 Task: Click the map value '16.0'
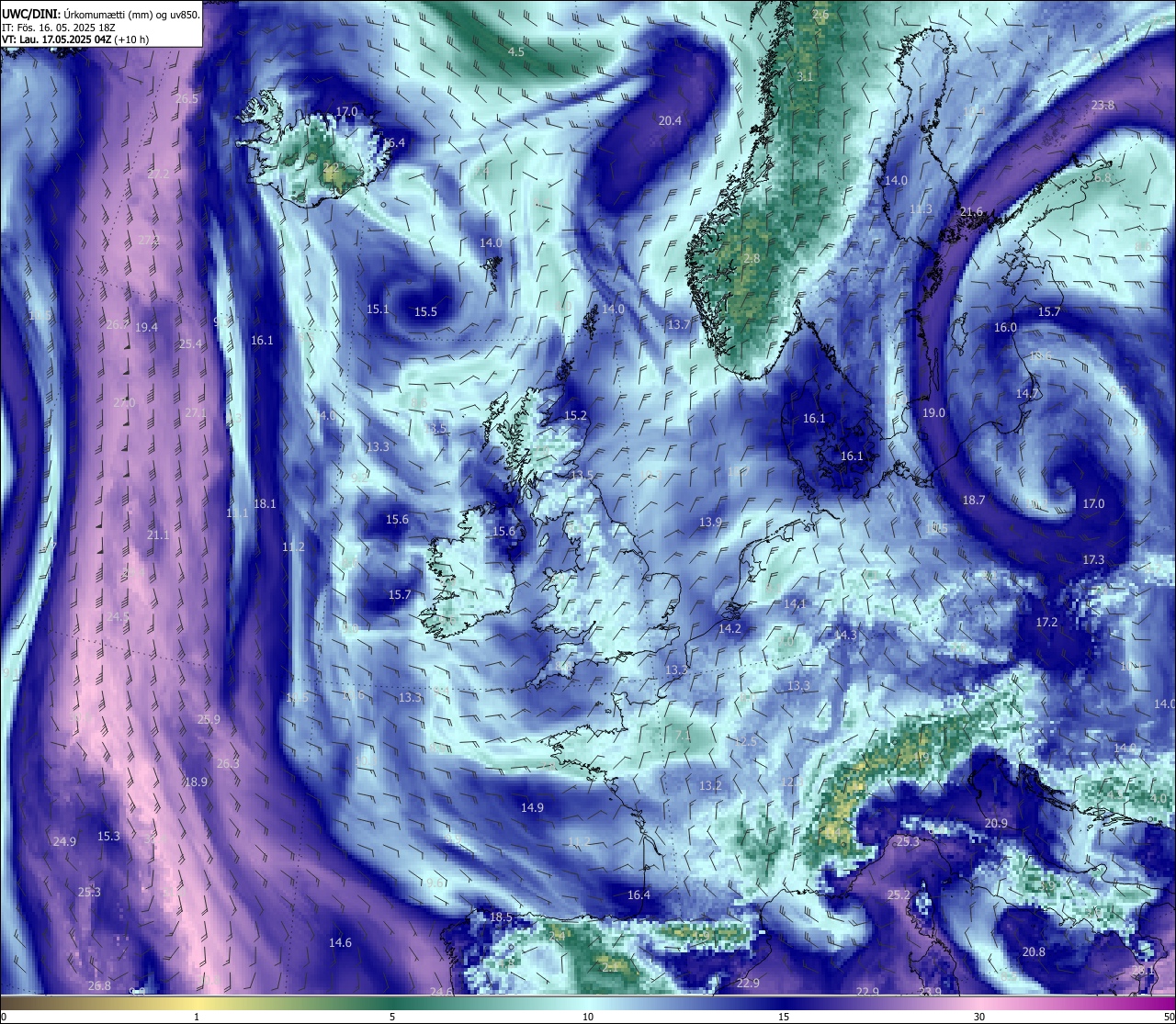click(x=1005, y=328)
